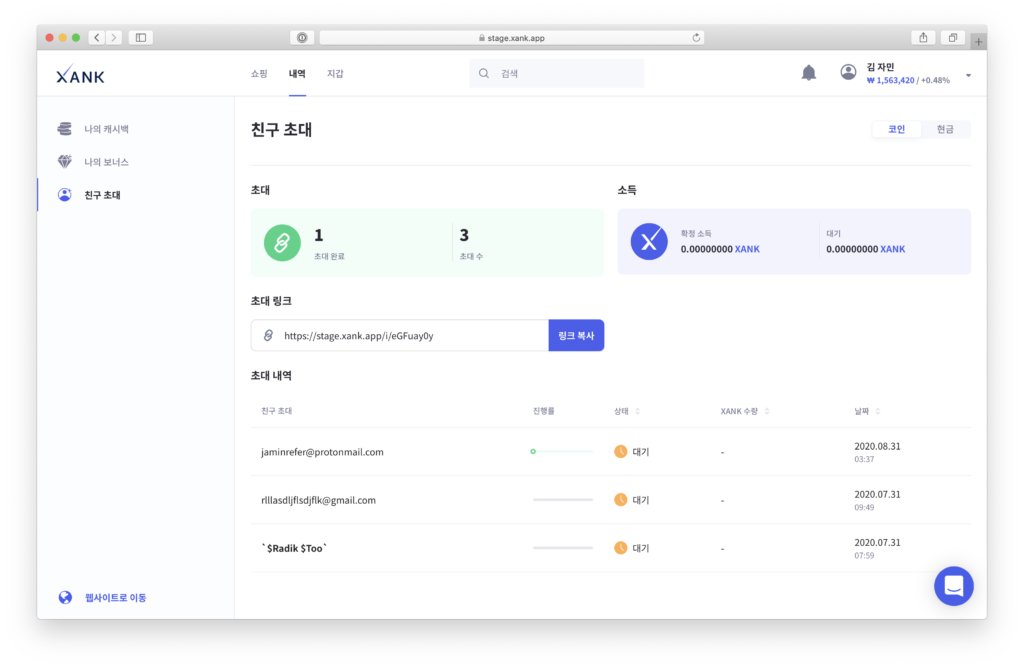Viewport: 1024px width, 668px height.
Task: Click the link icon in invite URL field
Action: (x=268, y=336)
